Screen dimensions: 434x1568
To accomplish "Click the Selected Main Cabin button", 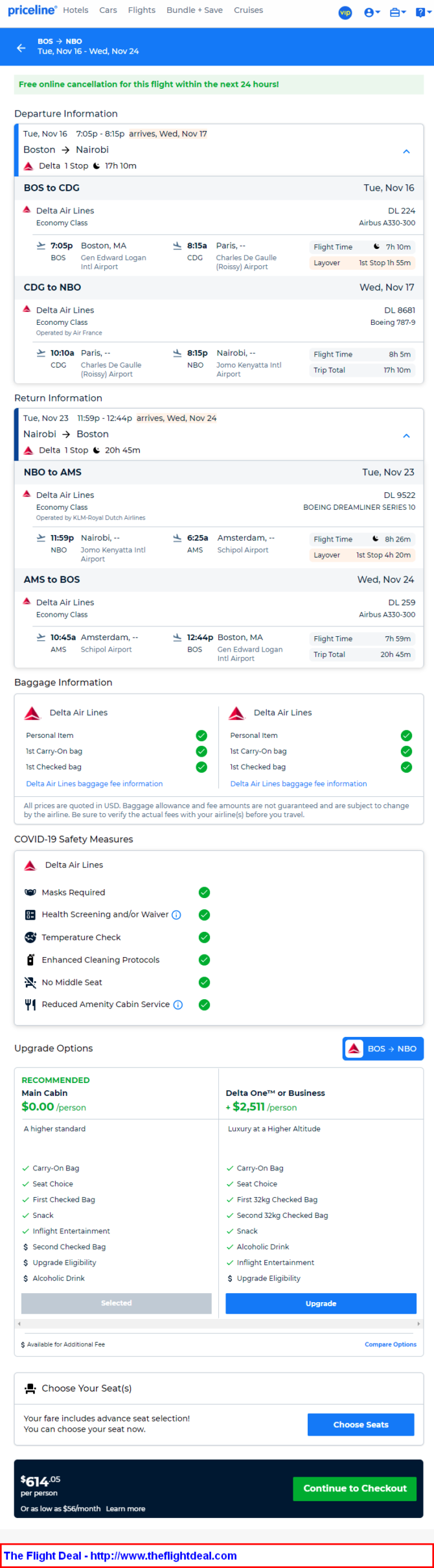I will (x=117, y=1303).
